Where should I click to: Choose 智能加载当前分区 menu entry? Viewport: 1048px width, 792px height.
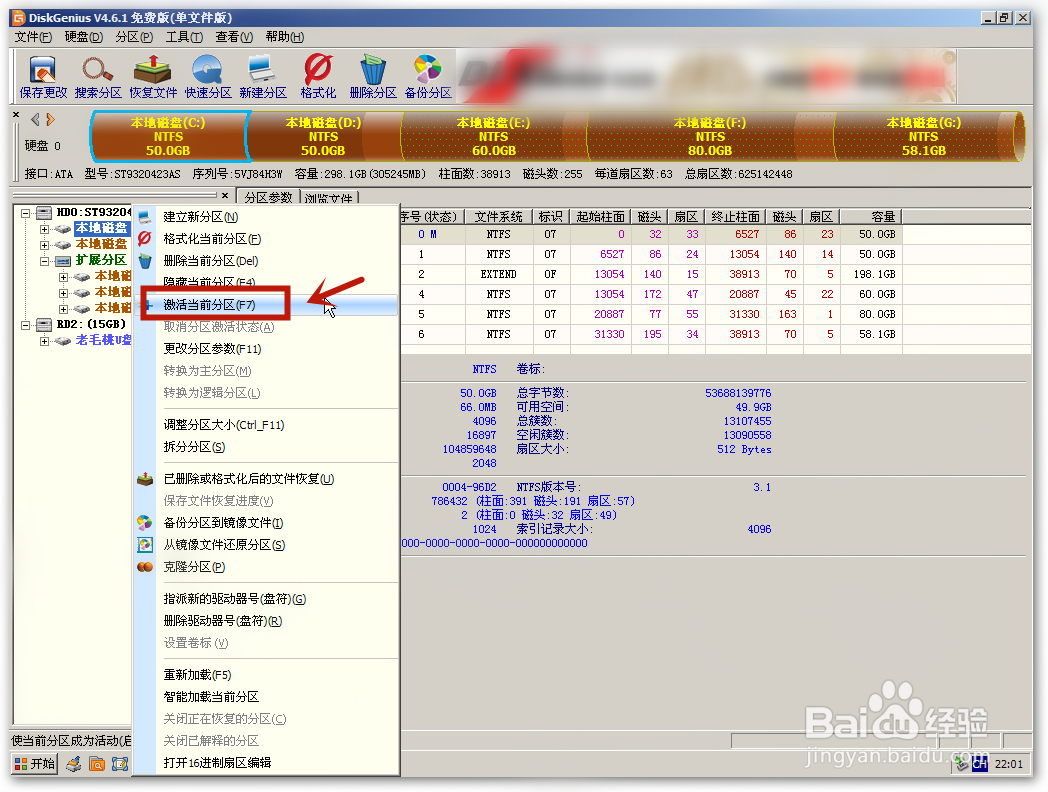[267, 696]
